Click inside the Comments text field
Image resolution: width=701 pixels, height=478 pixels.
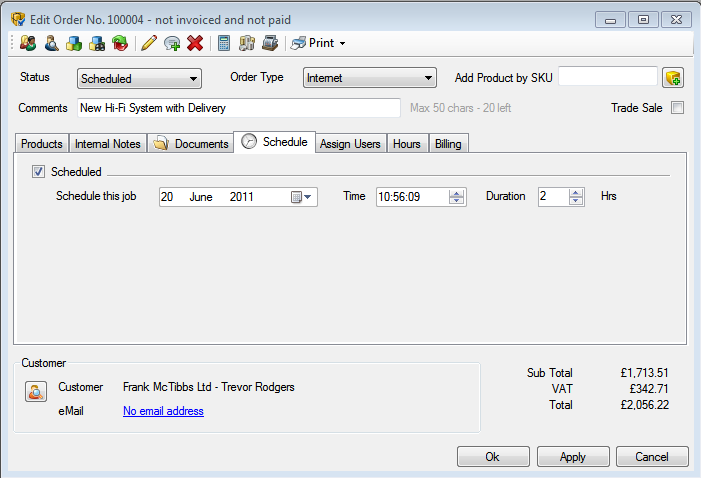tap(238, 108)
